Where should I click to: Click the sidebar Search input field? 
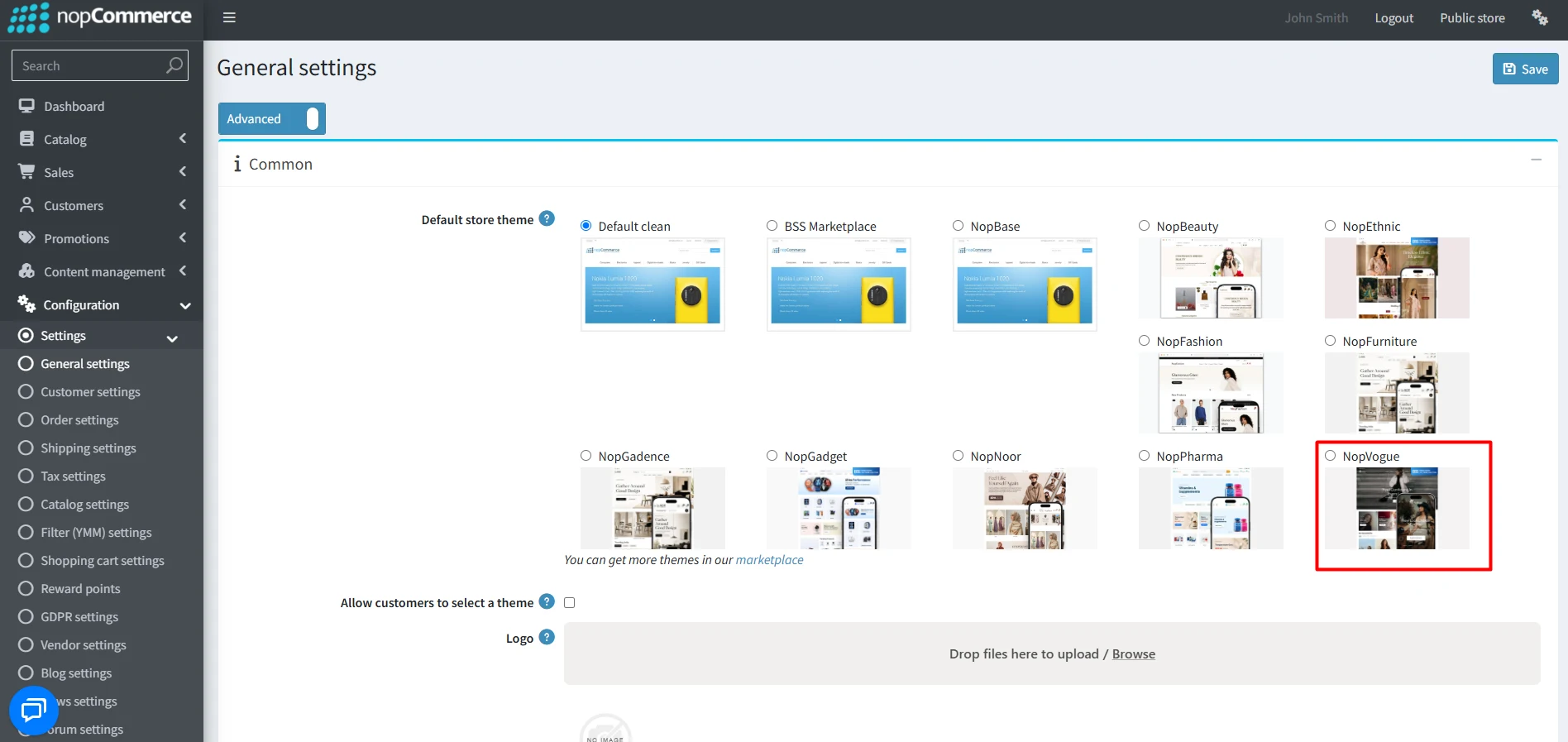[x=88, y=65]
